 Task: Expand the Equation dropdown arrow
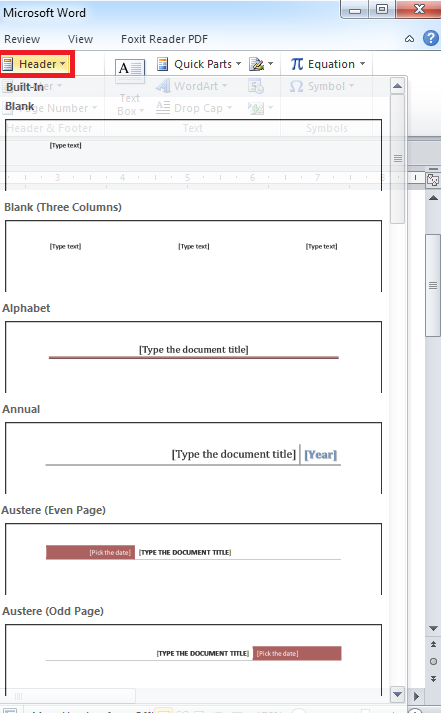[363, 64]
